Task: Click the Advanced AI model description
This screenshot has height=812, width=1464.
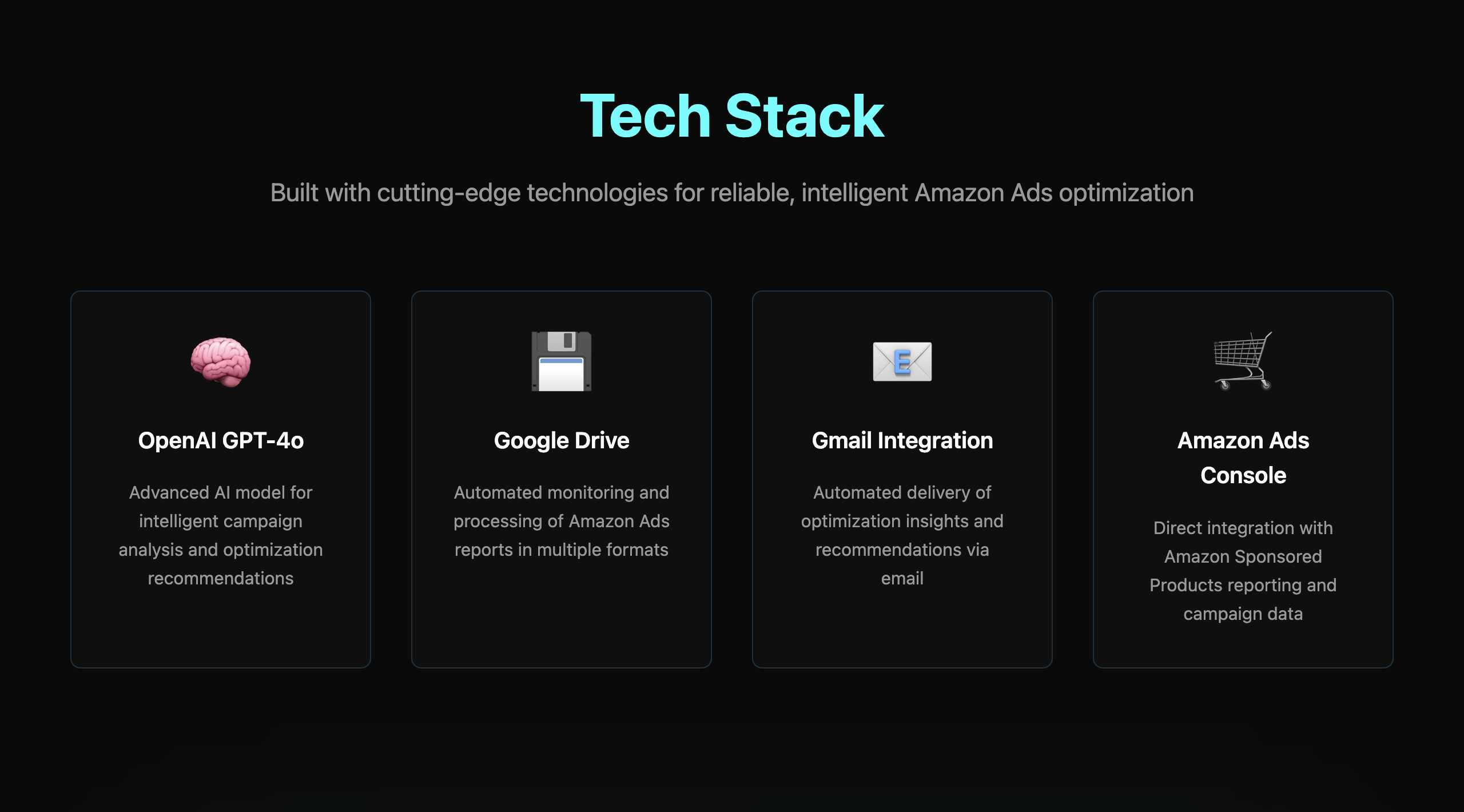Action: (221, 535)
